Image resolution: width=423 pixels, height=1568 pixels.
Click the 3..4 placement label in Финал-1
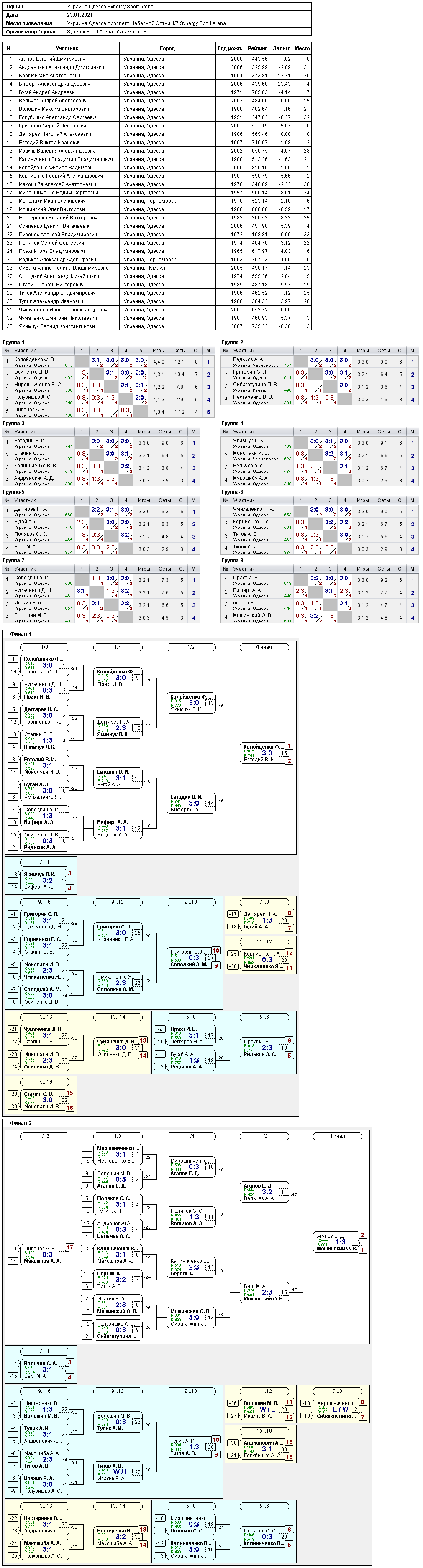44,862
